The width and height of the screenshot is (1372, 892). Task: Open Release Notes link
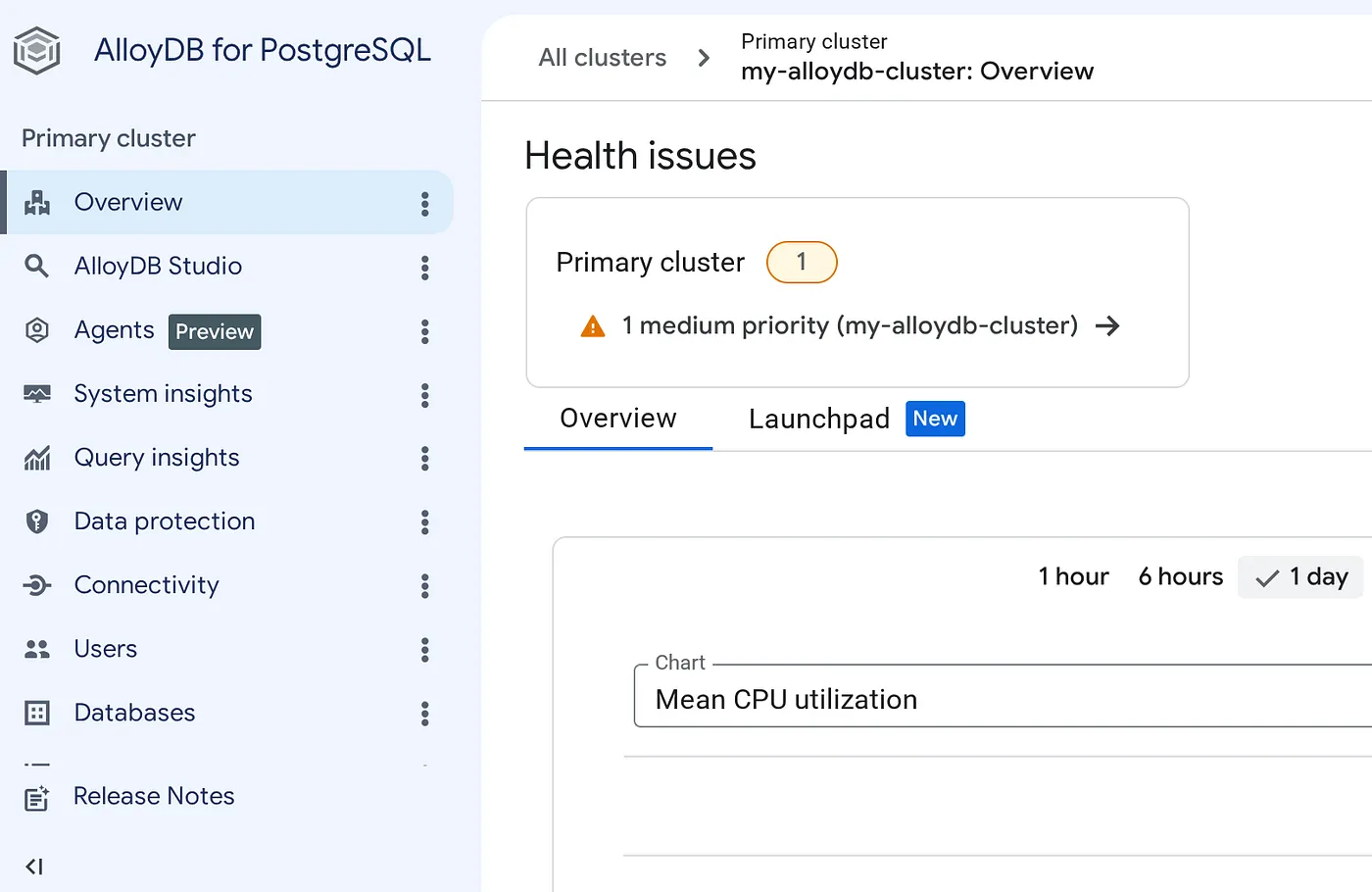pyautogui.click(x=154, y=796)
